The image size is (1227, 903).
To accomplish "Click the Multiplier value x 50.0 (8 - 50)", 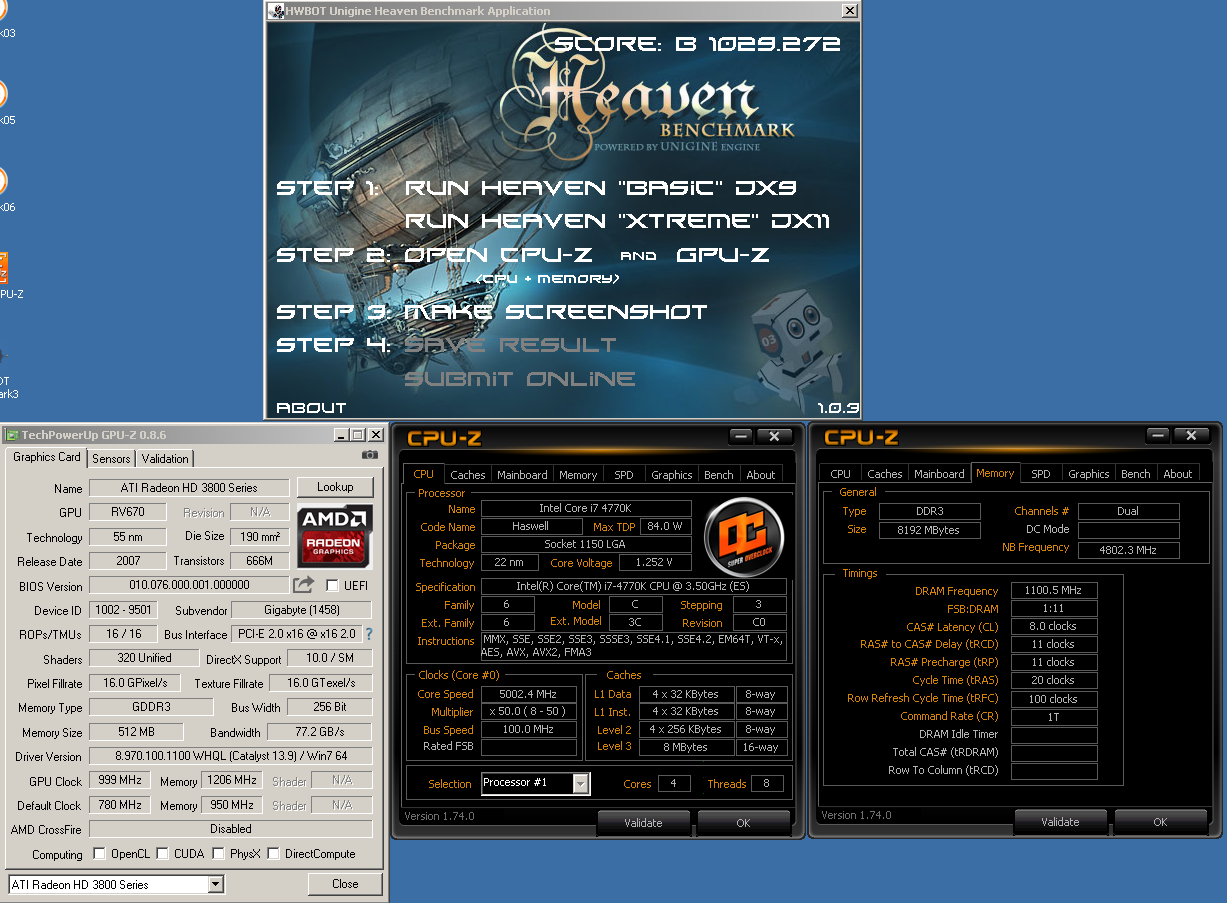I will (x=529, y=712).
